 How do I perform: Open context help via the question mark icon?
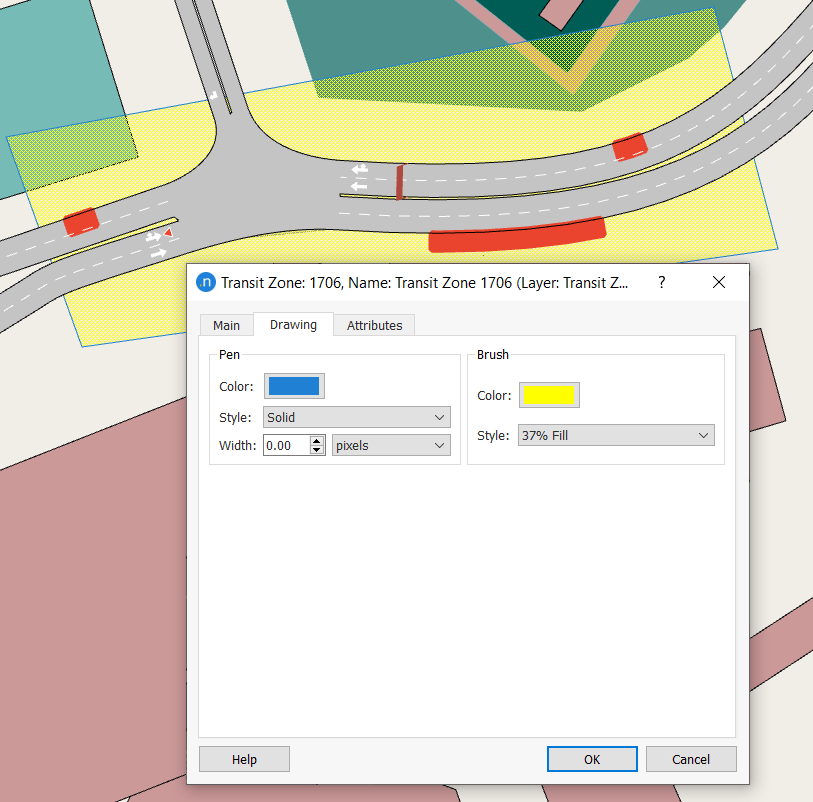pos(661,282)
